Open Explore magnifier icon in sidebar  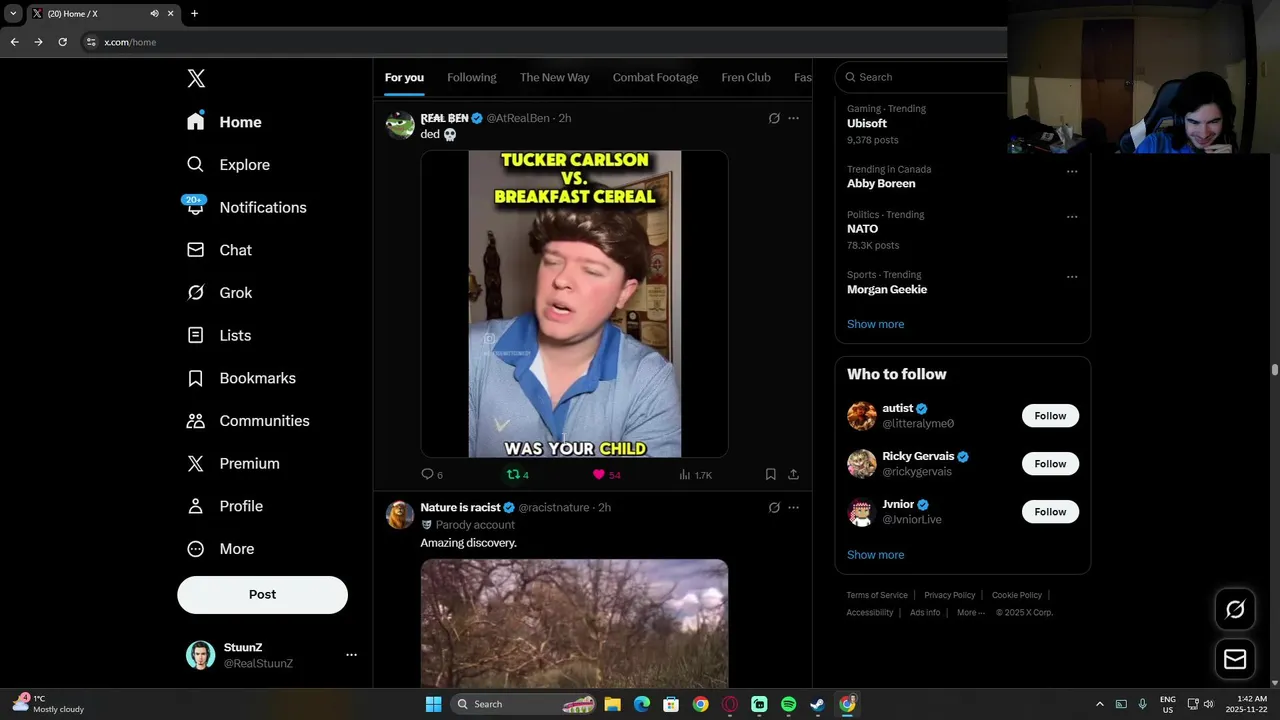click(x=196, y=164)
